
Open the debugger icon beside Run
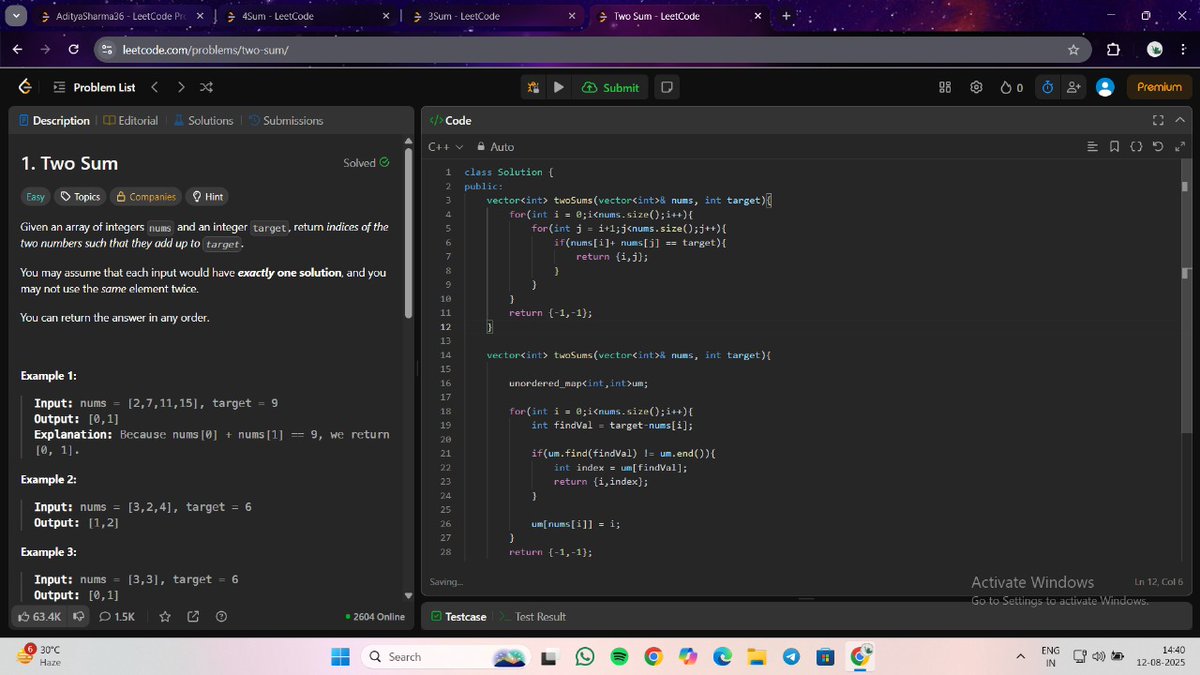click(535, 87)
